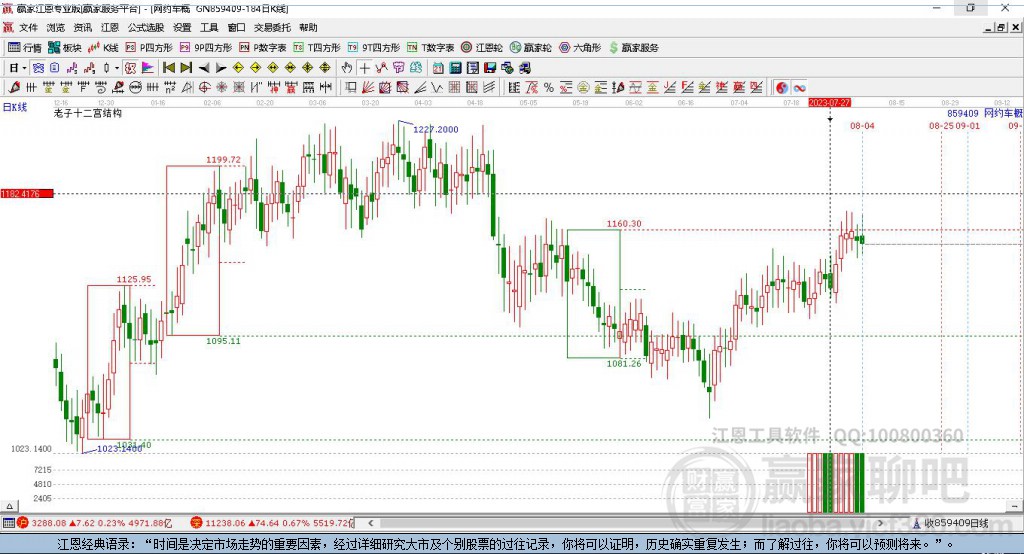Select the zigzag wave line tool
This screenshot has height=554, width=1024.
pos(436,88)
